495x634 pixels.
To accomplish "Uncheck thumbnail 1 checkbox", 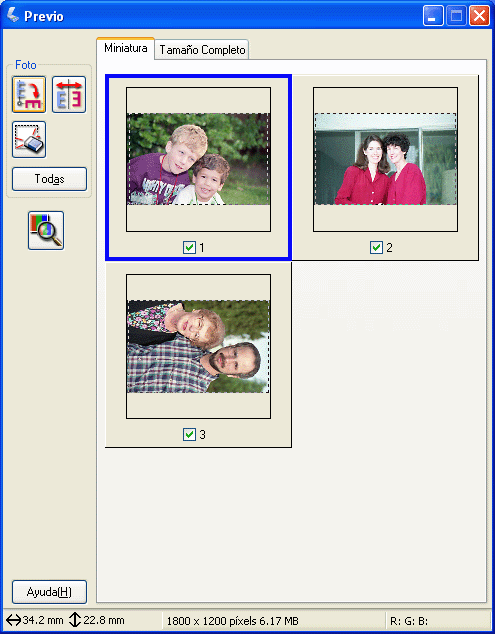I will pyautogui.click(x=189, y=247).
